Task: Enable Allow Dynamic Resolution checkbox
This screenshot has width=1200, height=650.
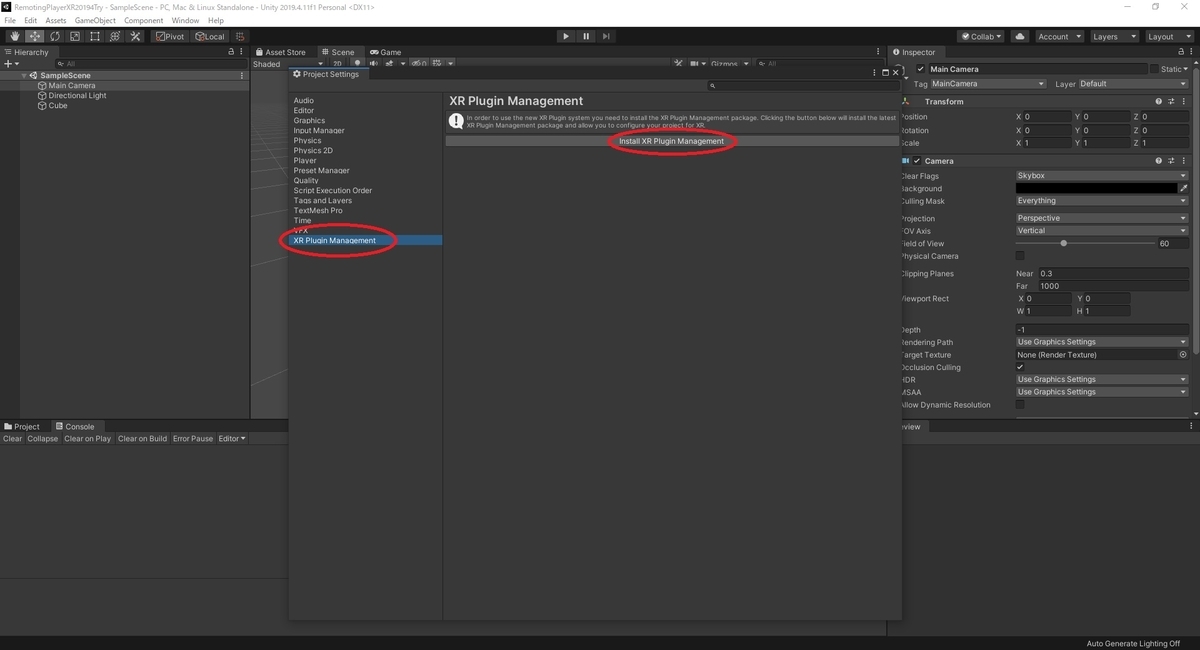Action: [1020, 405]
